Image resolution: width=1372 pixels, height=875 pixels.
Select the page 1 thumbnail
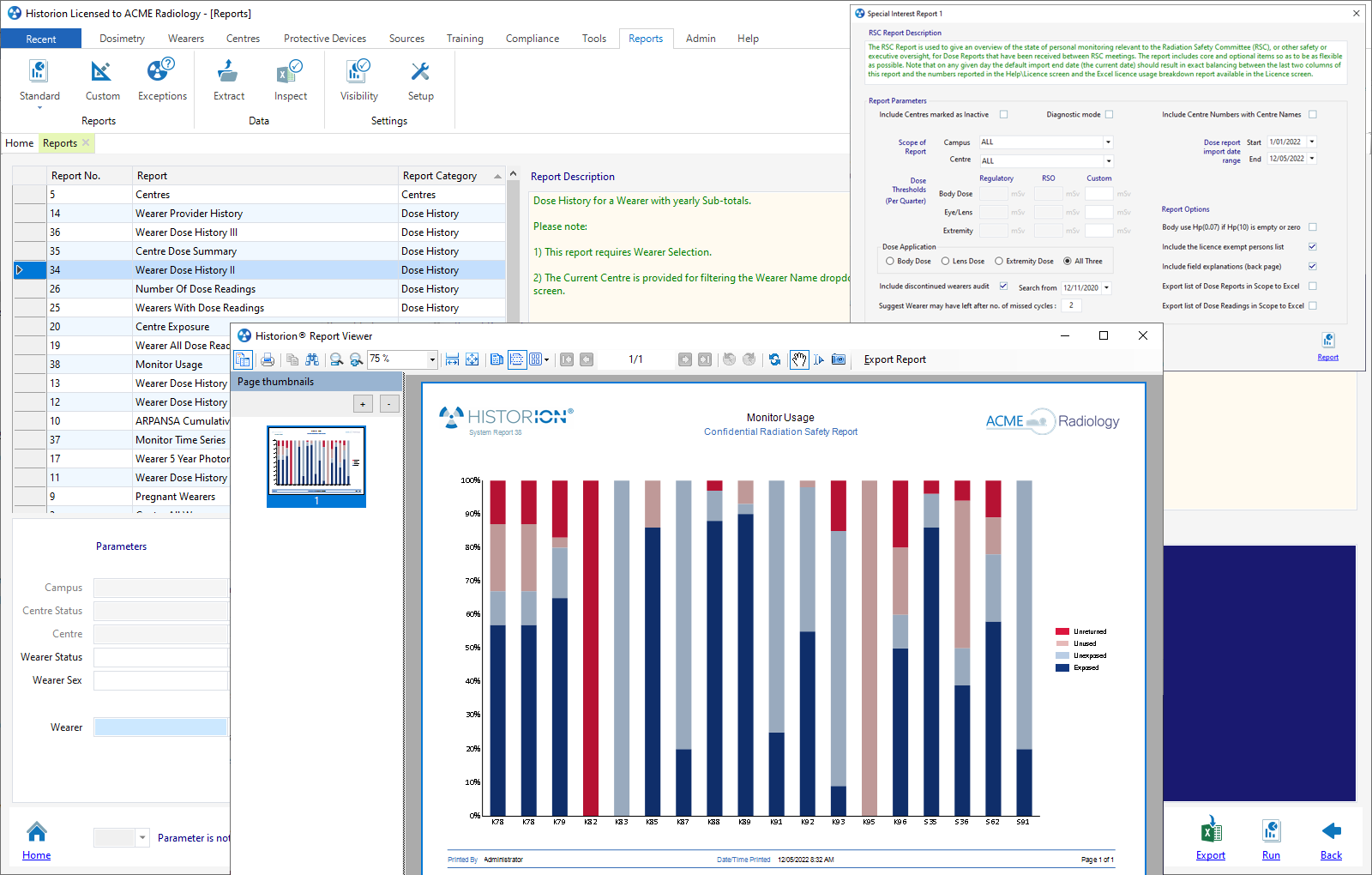316,466
